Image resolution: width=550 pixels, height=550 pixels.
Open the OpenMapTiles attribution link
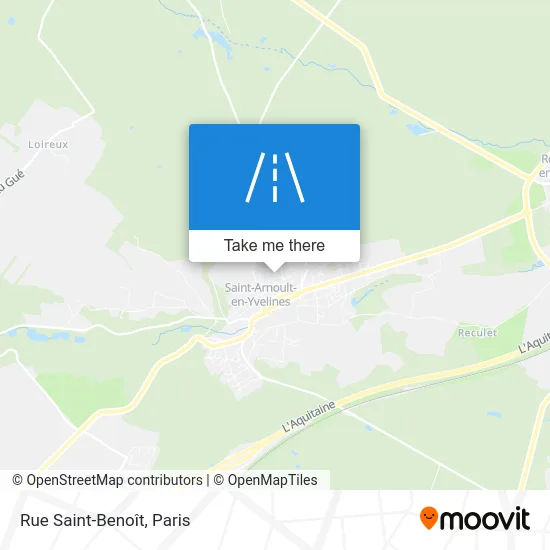pos(273,480)
